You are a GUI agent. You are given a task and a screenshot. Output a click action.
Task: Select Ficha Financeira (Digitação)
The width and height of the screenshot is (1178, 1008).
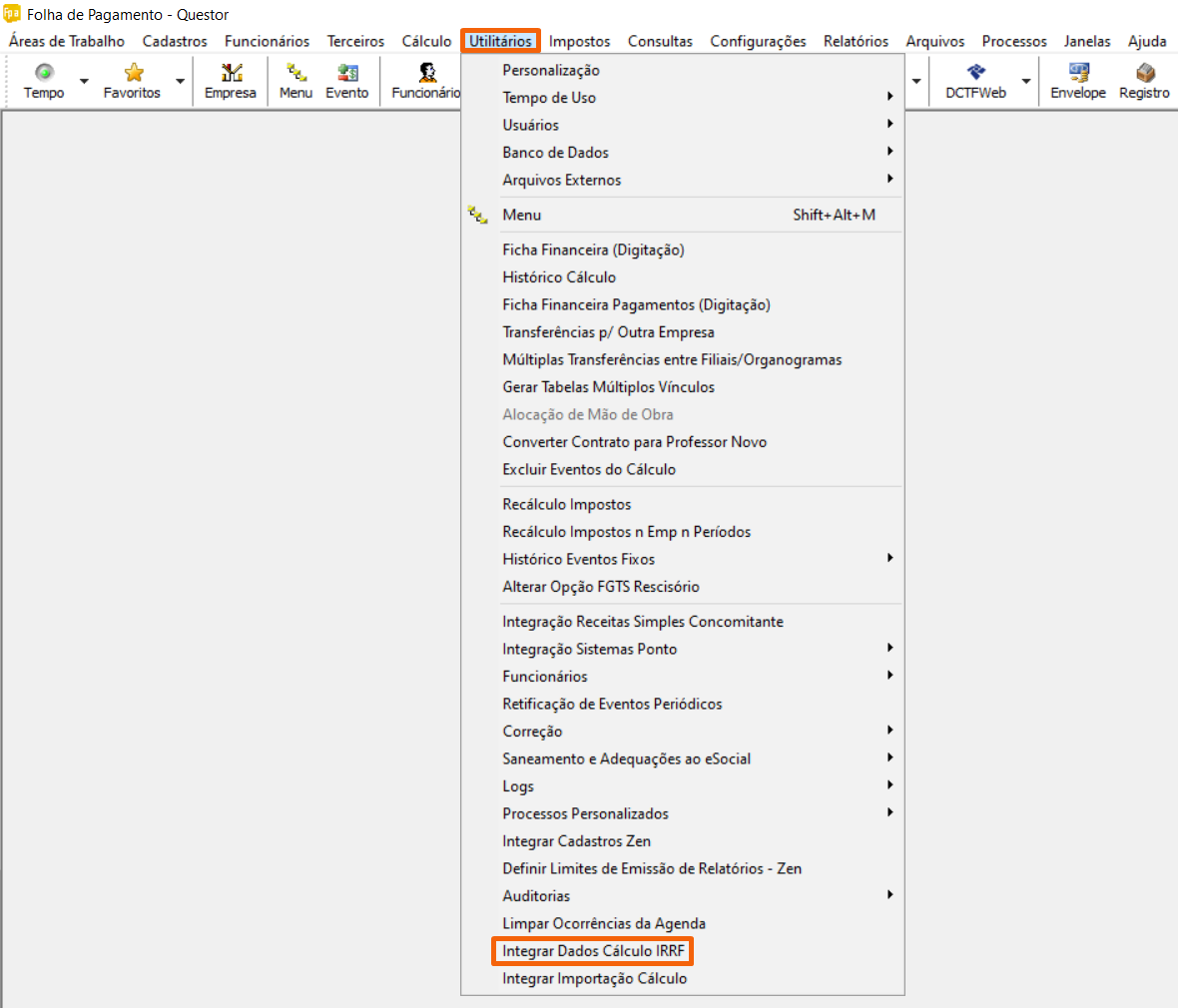pos(593,251)
